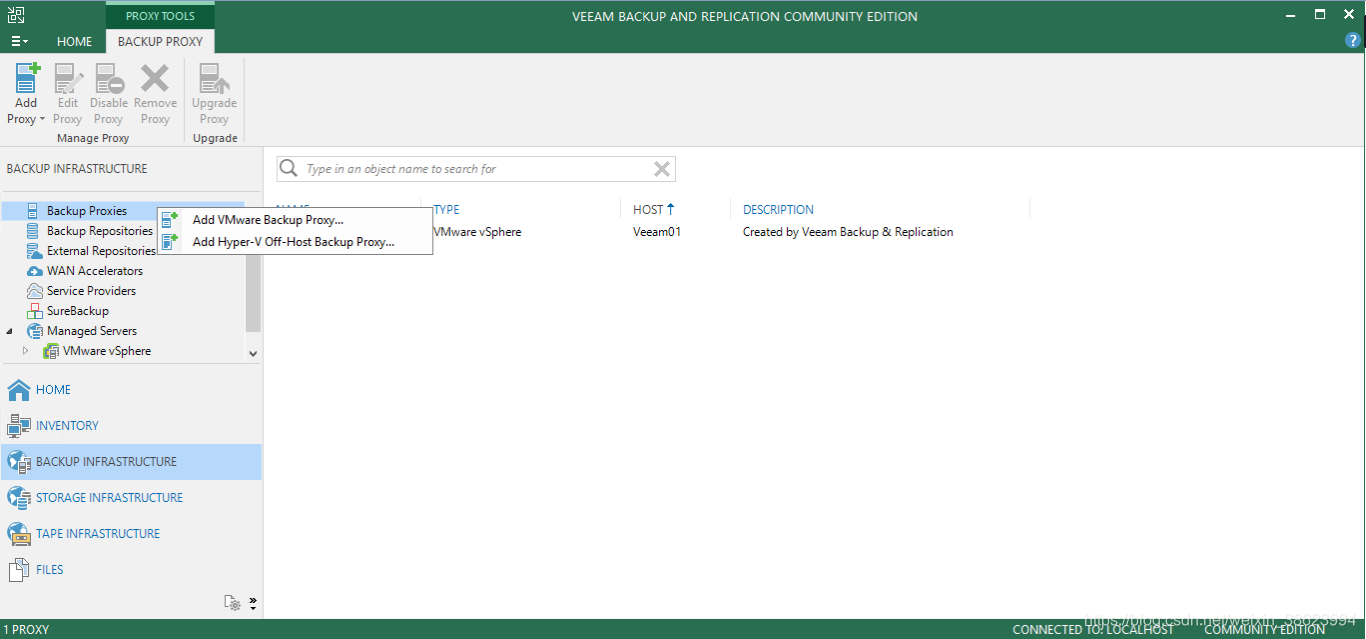Screen dimensions: 1366x639
Task: Click the Upgrade Proxy ribbon button
Action: coord(214,94)
